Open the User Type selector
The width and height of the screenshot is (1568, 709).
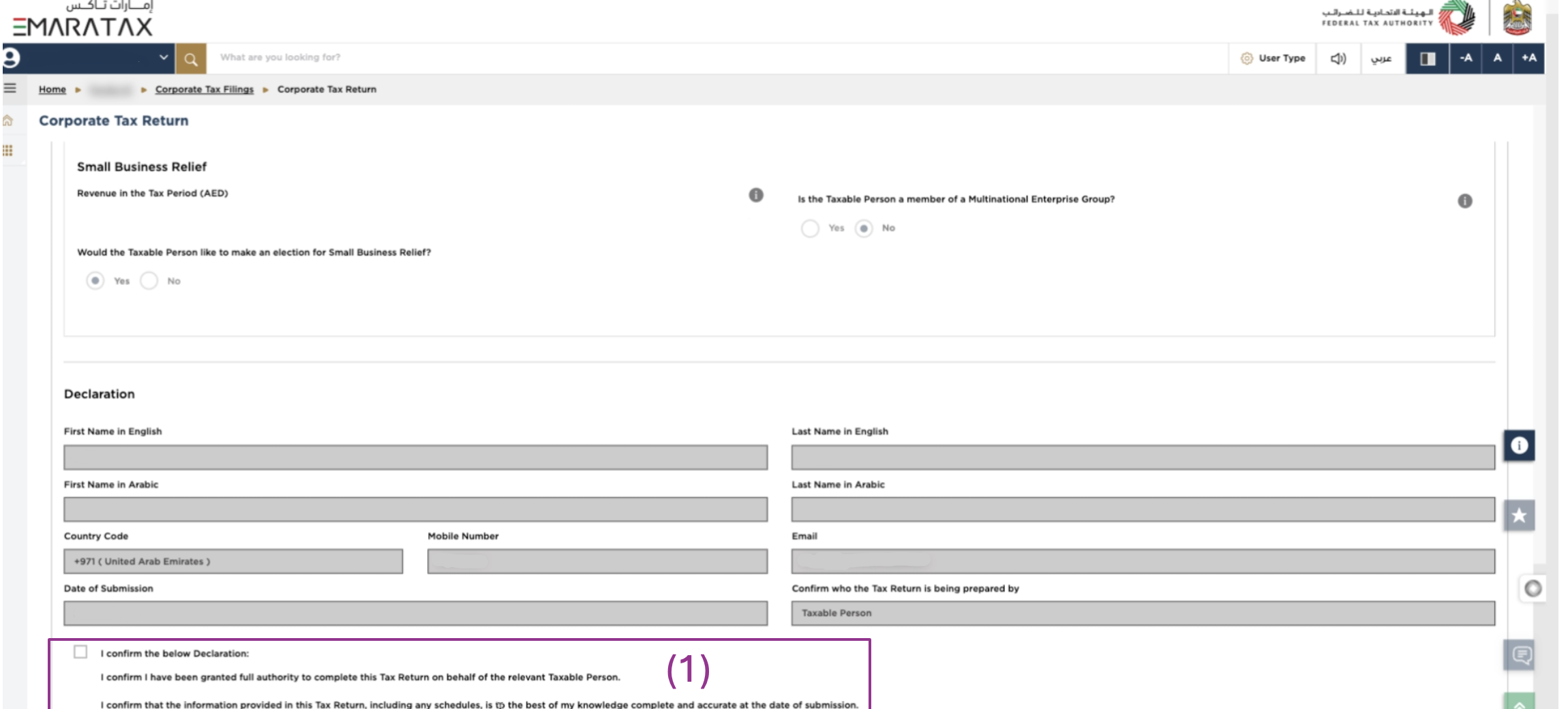coord(1273,59)
